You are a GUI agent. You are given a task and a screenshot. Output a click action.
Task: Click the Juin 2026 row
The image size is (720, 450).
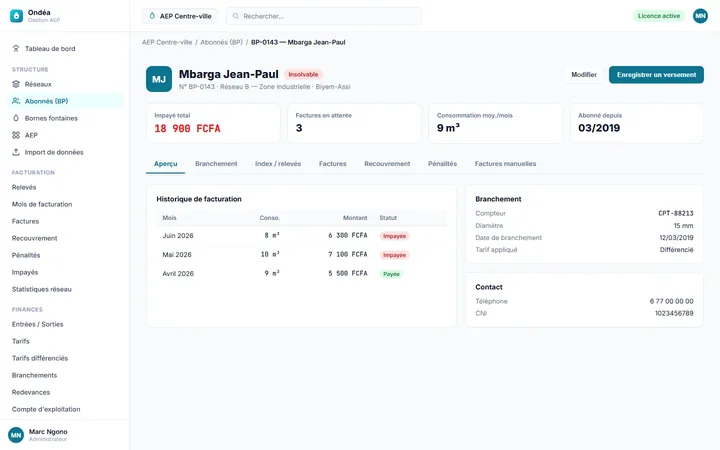point(301,236)
